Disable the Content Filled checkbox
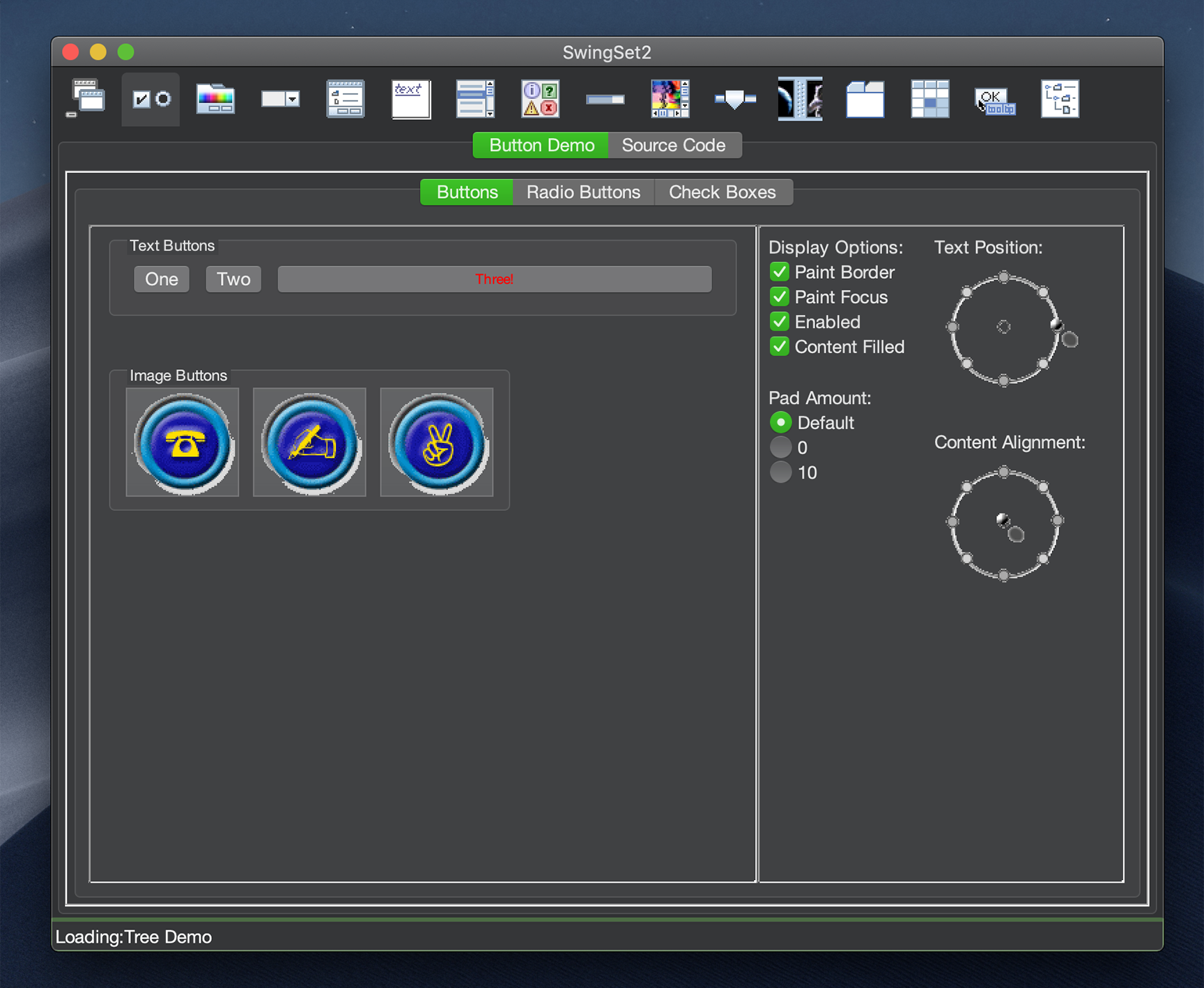The image size is (1204, 988). (780, 347)
